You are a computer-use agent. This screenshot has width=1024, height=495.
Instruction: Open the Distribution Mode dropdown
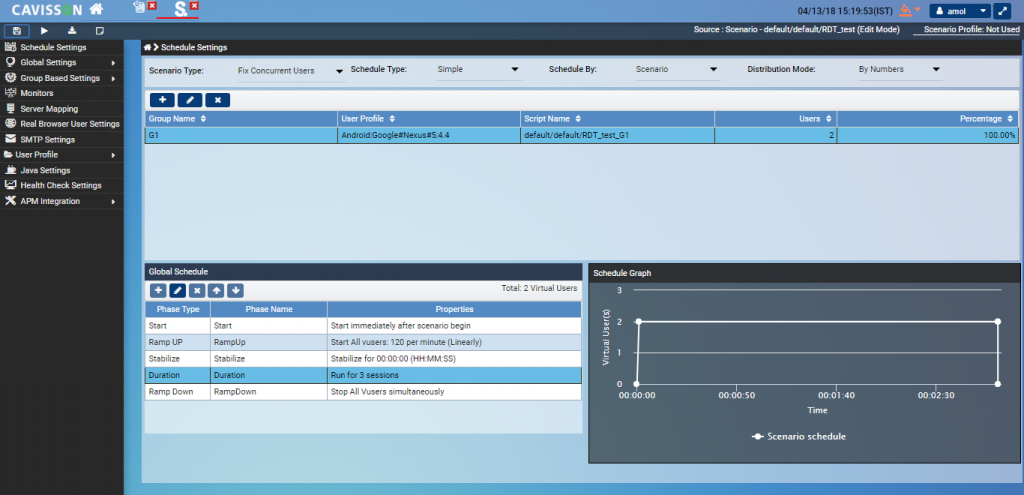899,70
